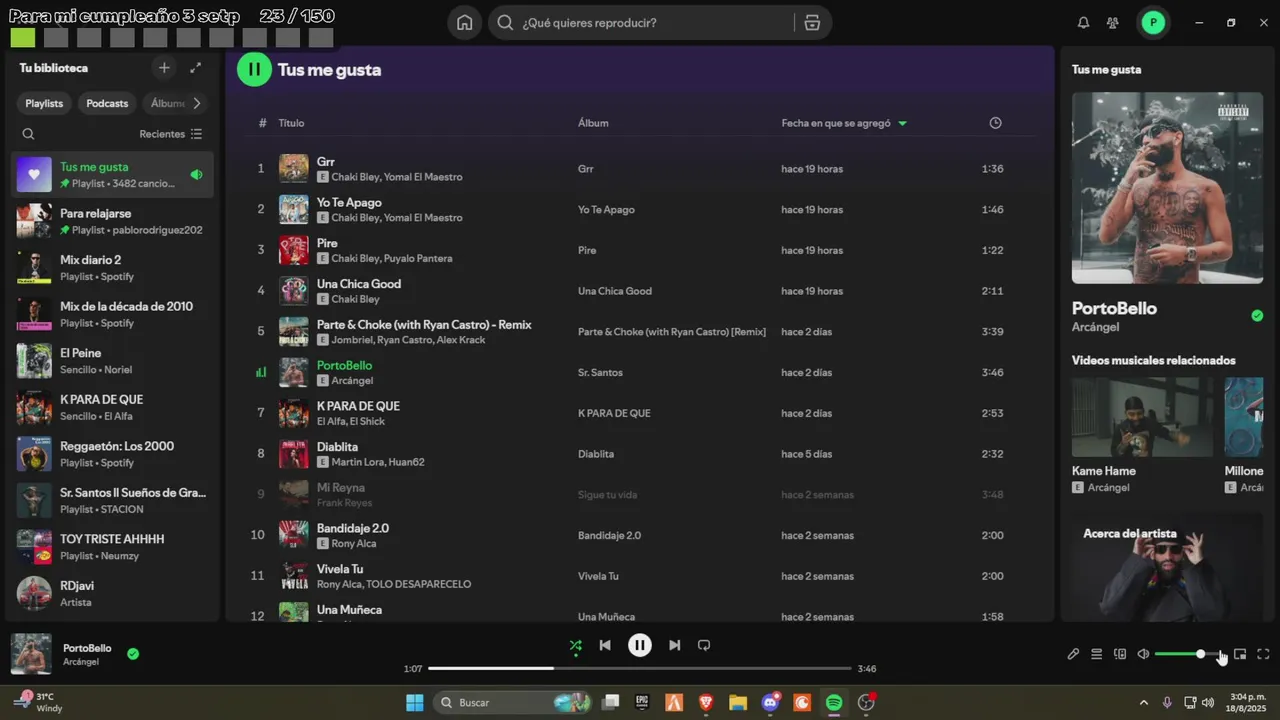The height and width of the screenshot is (720, 1280).
Task: Filter library by Podcasts
Action: (107, 103)
